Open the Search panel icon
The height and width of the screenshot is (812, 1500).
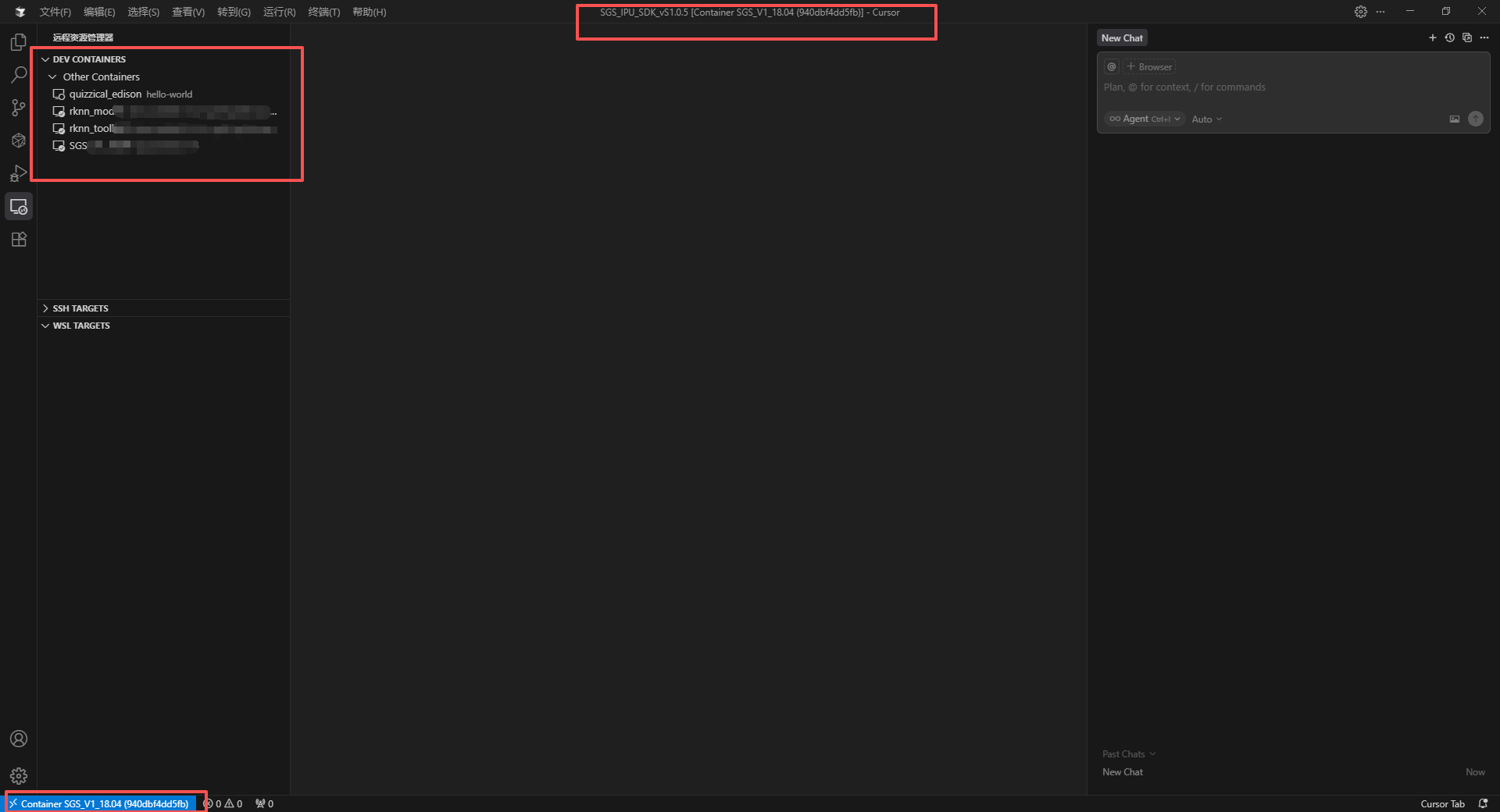18,74
